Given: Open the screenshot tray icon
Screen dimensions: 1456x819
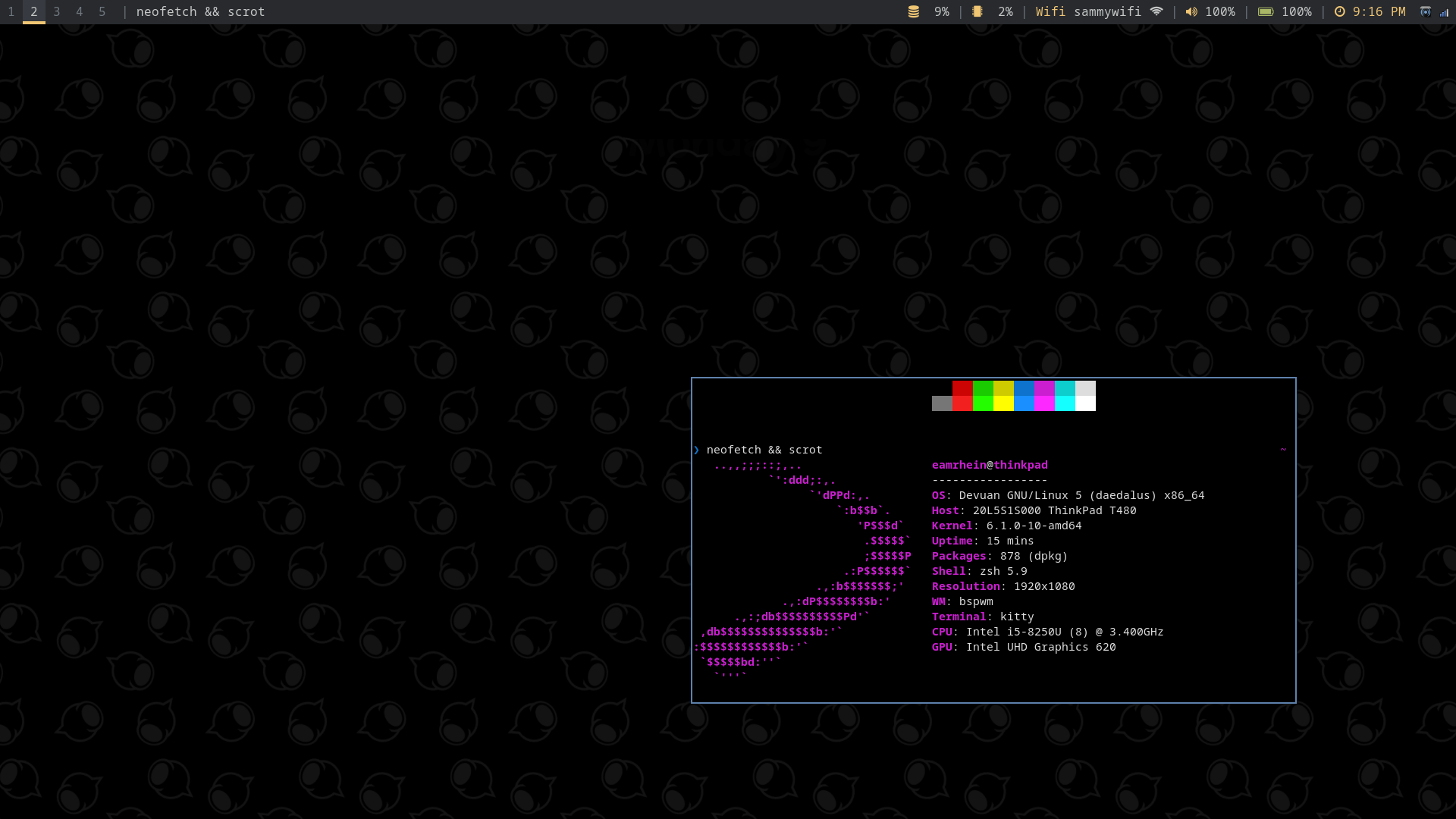Looking at the screenshot, I should point(1426,11).
